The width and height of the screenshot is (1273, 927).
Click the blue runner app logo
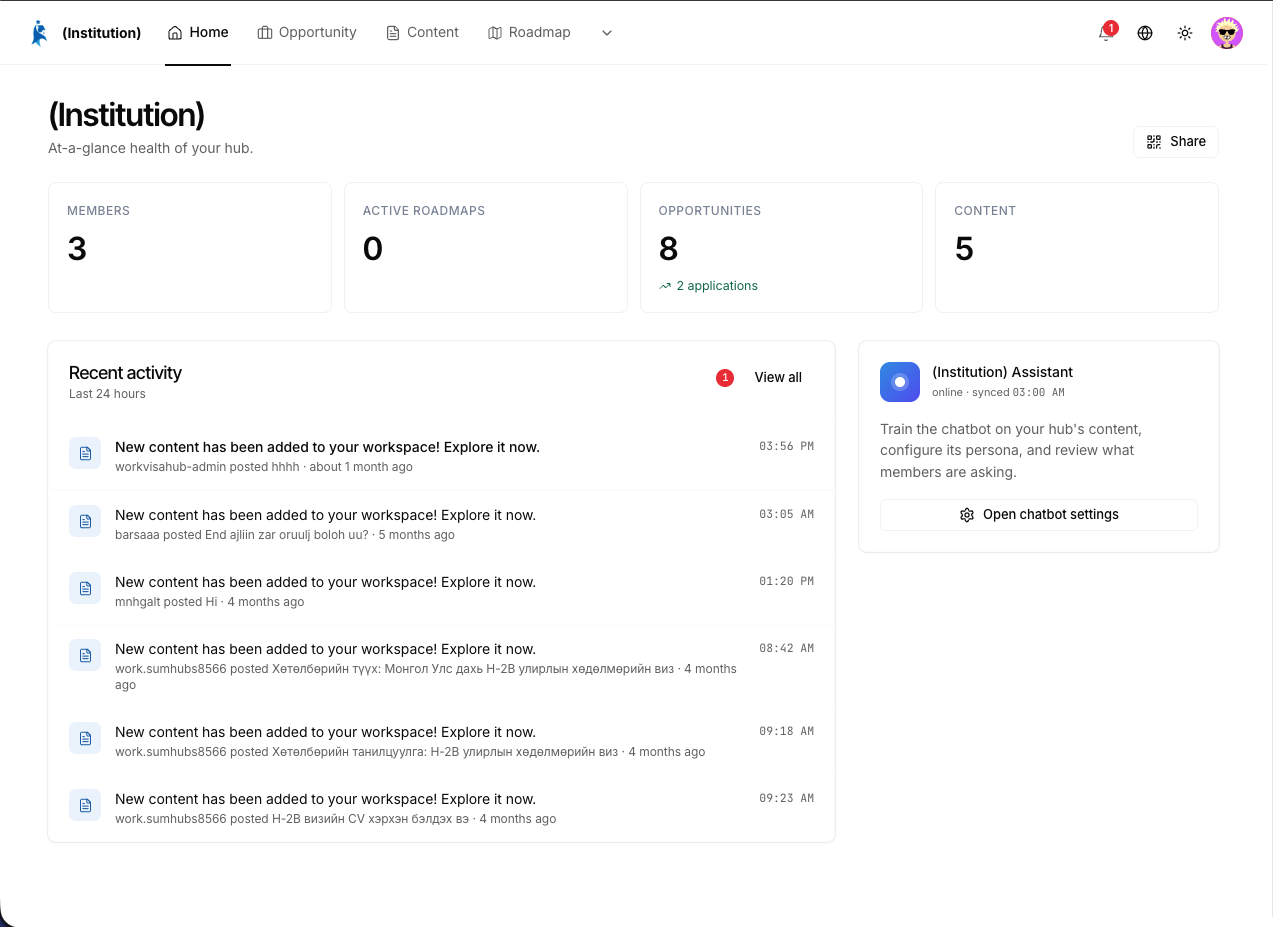point(39,33)
